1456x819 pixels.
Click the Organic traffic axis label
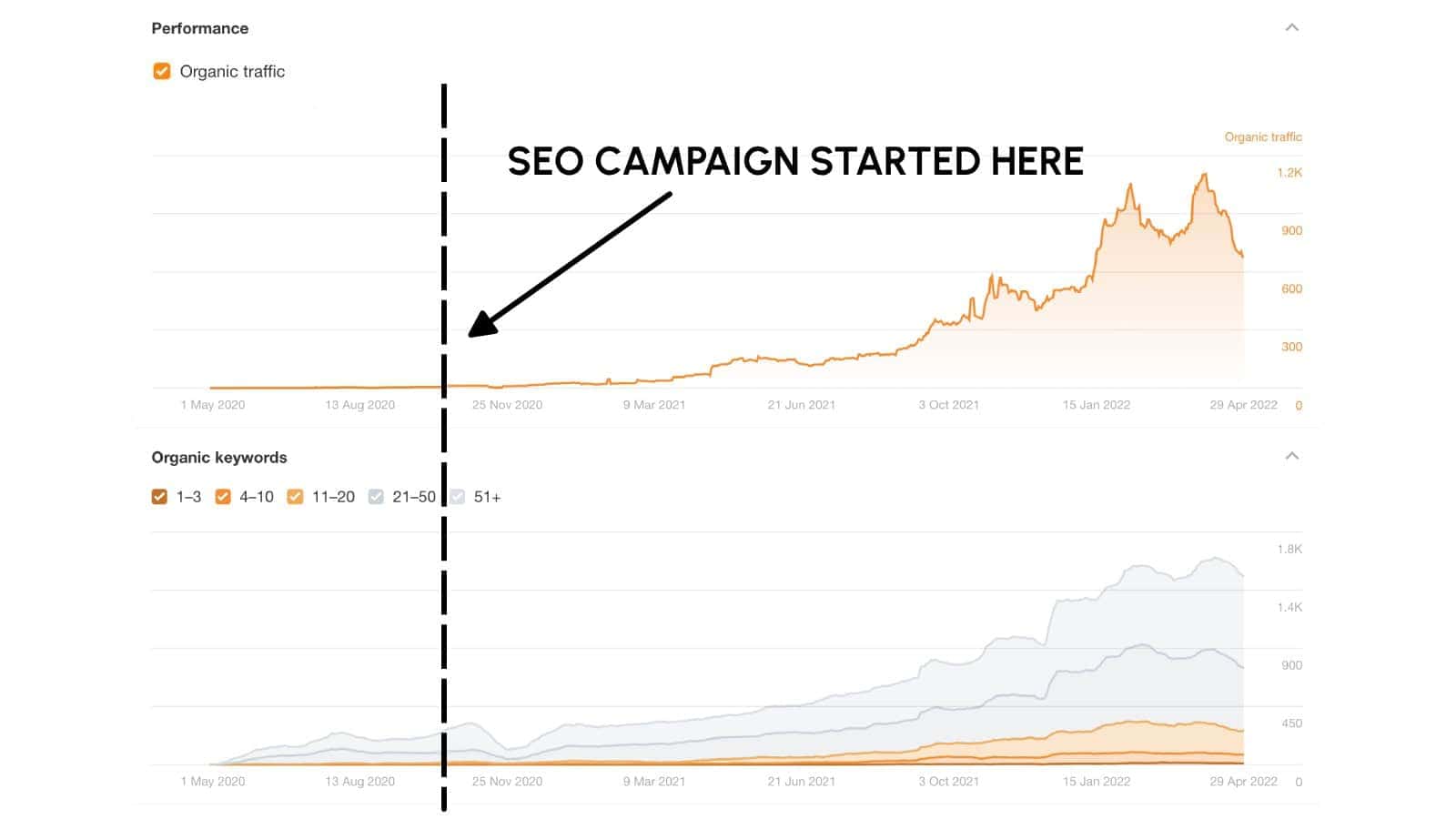coord(1263,137)
